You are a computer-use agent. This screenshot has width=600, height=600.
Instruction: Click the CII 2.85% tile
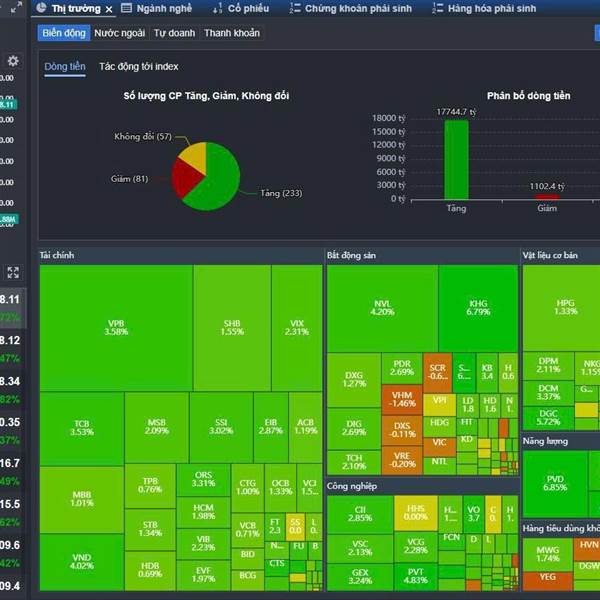pos(360,514)
